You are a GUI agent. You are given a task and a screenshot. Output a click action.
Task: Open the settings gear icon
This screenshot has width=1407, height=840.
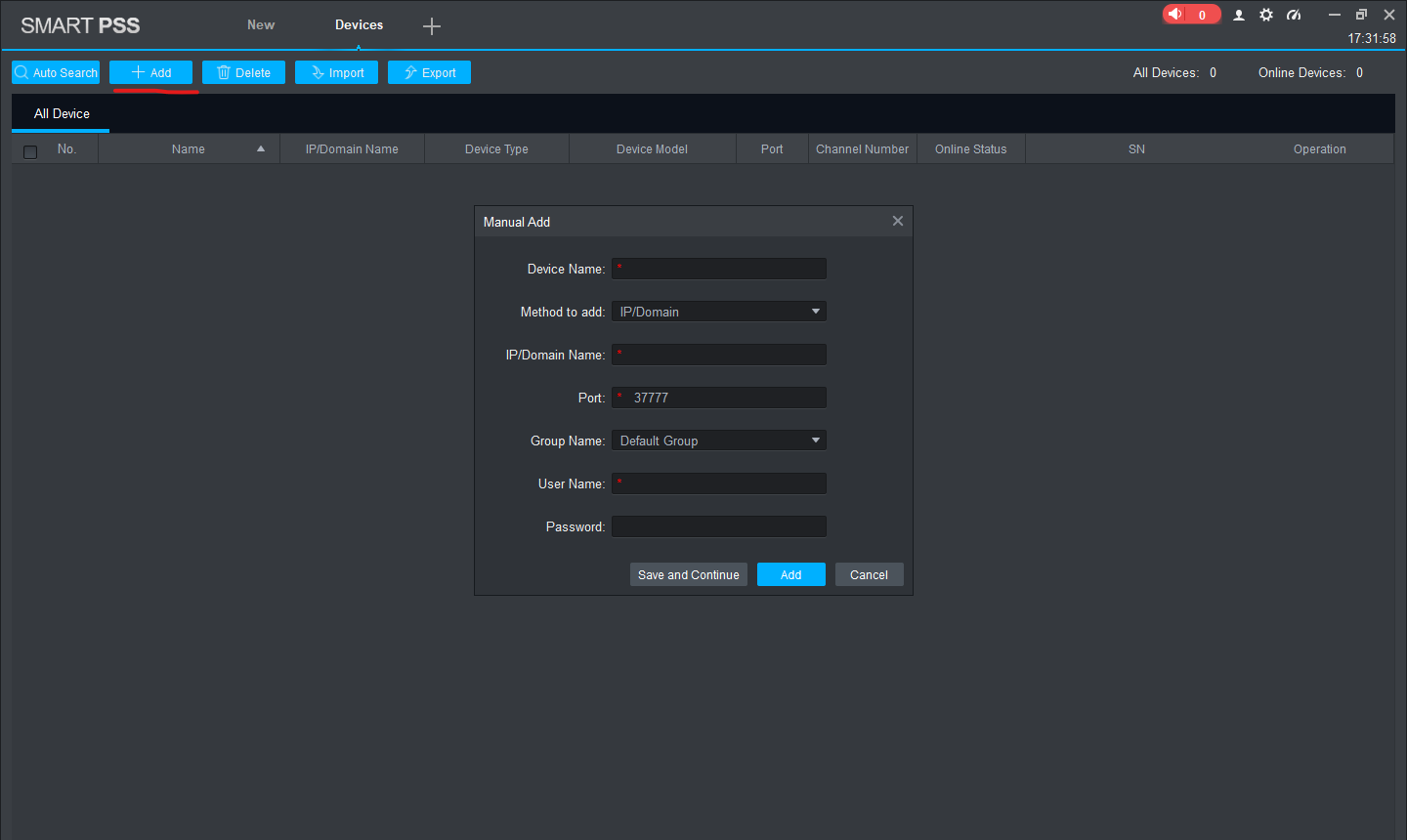click(x=1266, y=15)
